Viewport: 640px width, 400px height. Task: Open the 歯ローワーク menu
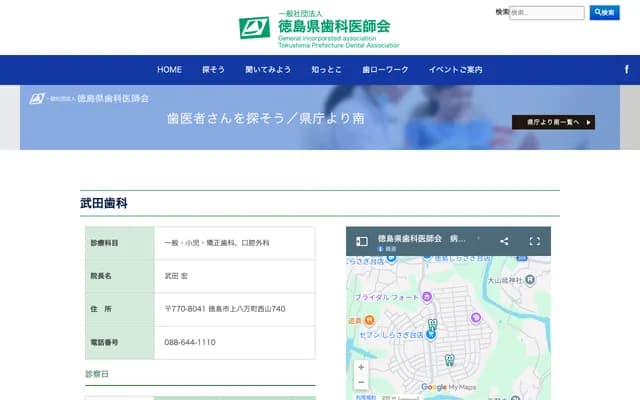pos(385,70)
